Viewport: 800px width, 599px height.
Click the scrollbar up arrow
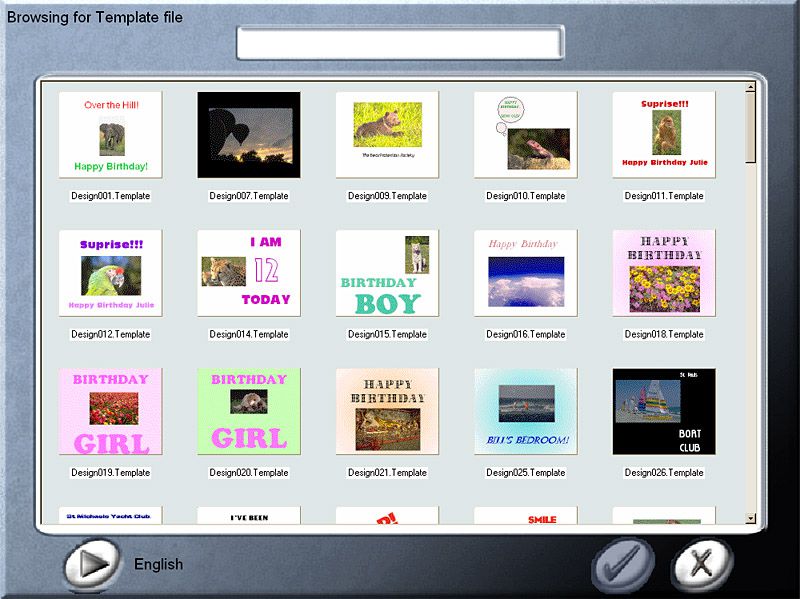[751, 87]
